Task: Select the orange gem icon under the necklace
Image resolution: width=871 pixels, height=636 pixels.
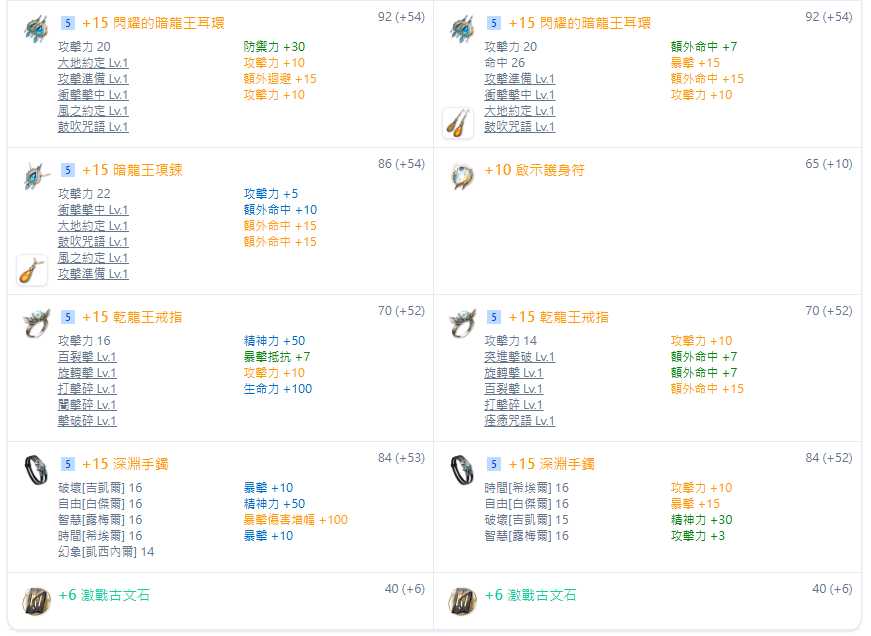Action: [x=31, y=270]
